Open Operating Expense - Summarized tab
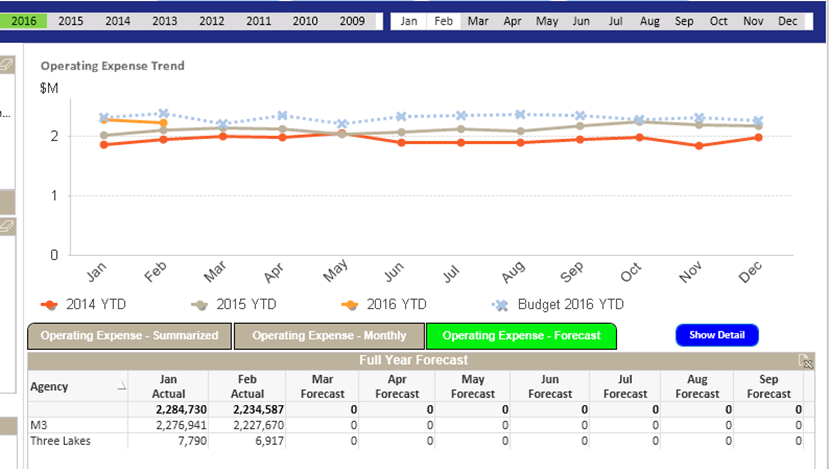829x469 pixels. pos(129,336)
